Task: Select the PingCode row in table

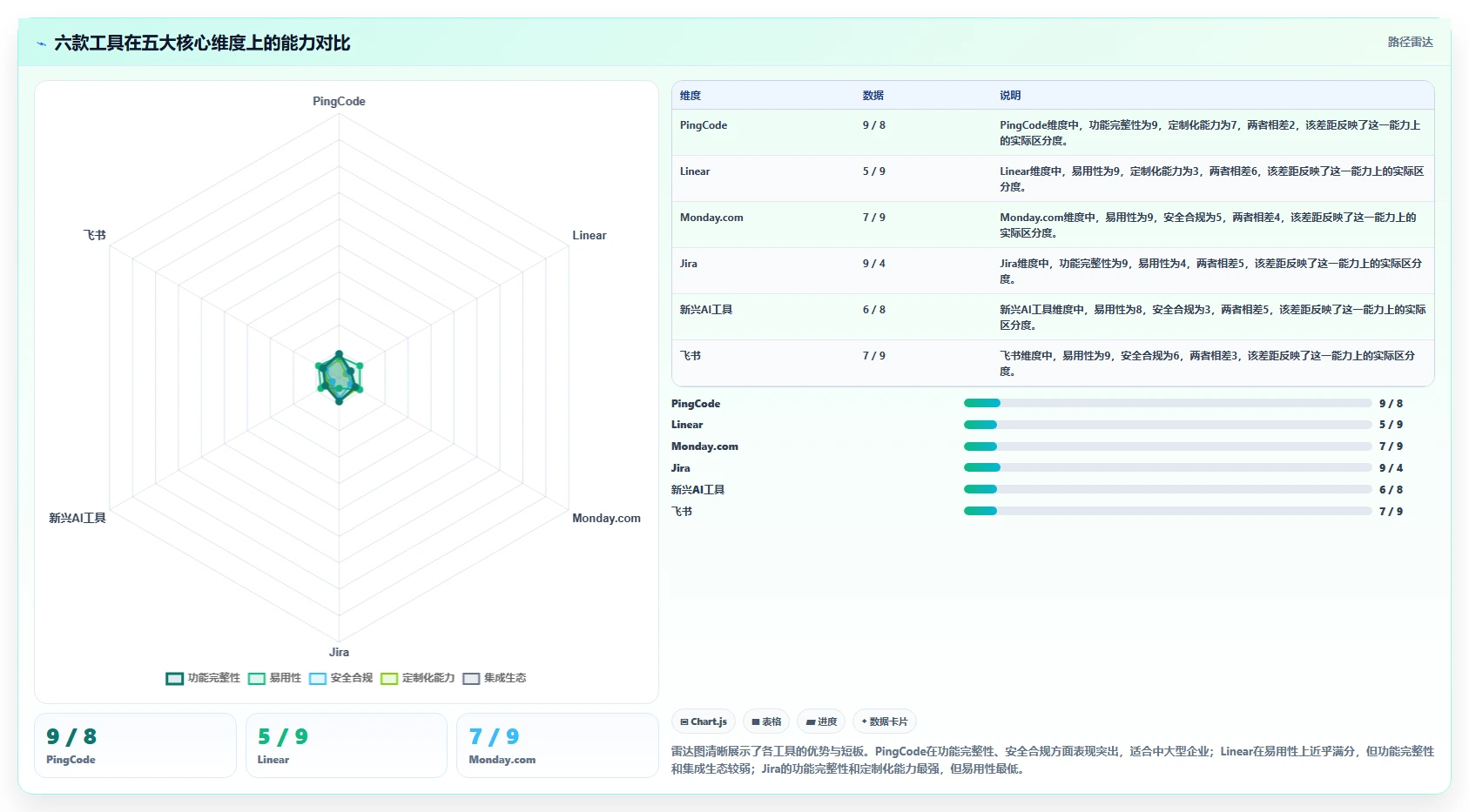Action: click(1053, 132)
